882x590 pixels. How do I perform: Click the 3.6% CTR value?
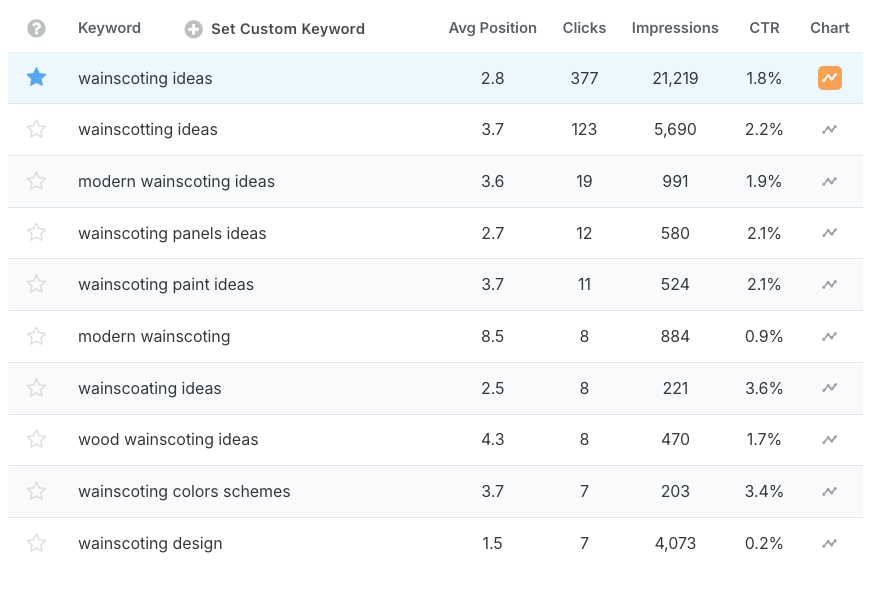764,388
